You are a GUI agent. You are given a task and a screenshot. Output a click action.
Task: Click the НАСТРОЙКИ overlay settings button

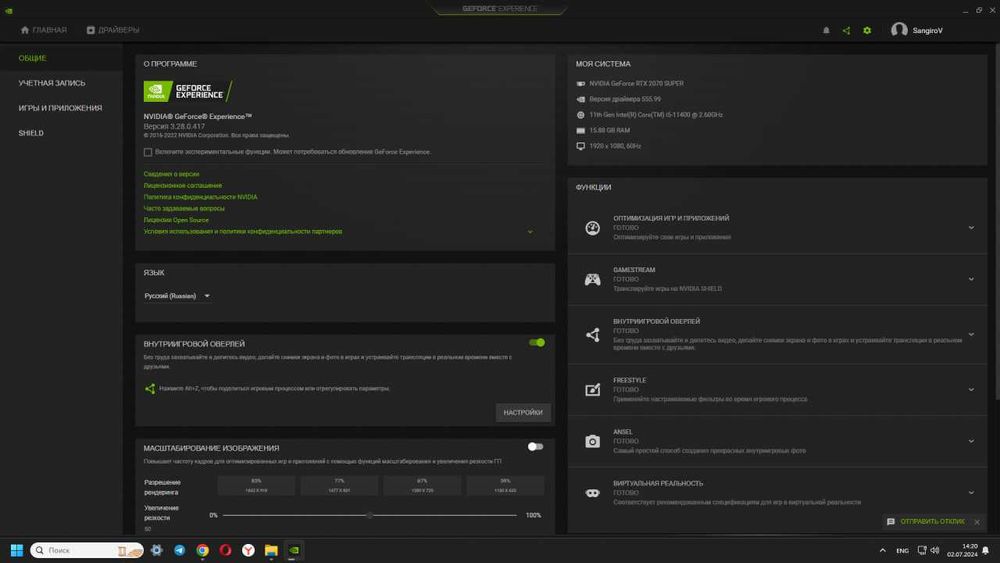pos(523,413)
